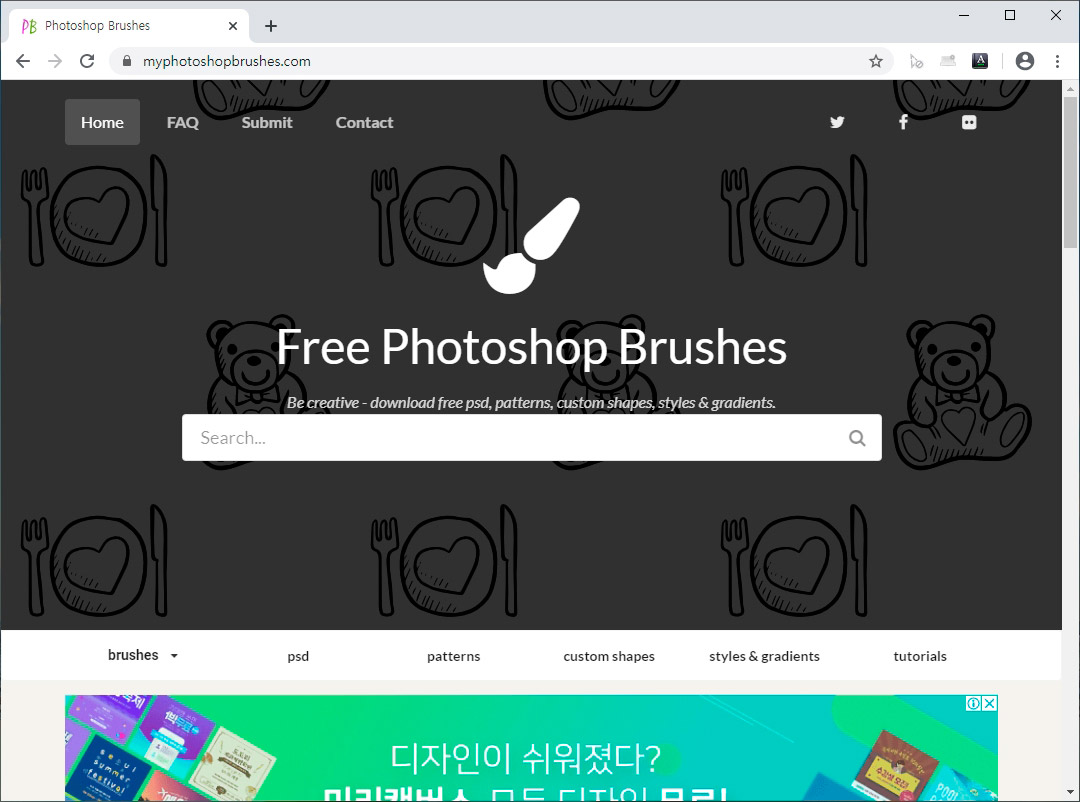Click the scrollbar up arrow
This screenshot has width=1080, height=802.
(1070, 88)
